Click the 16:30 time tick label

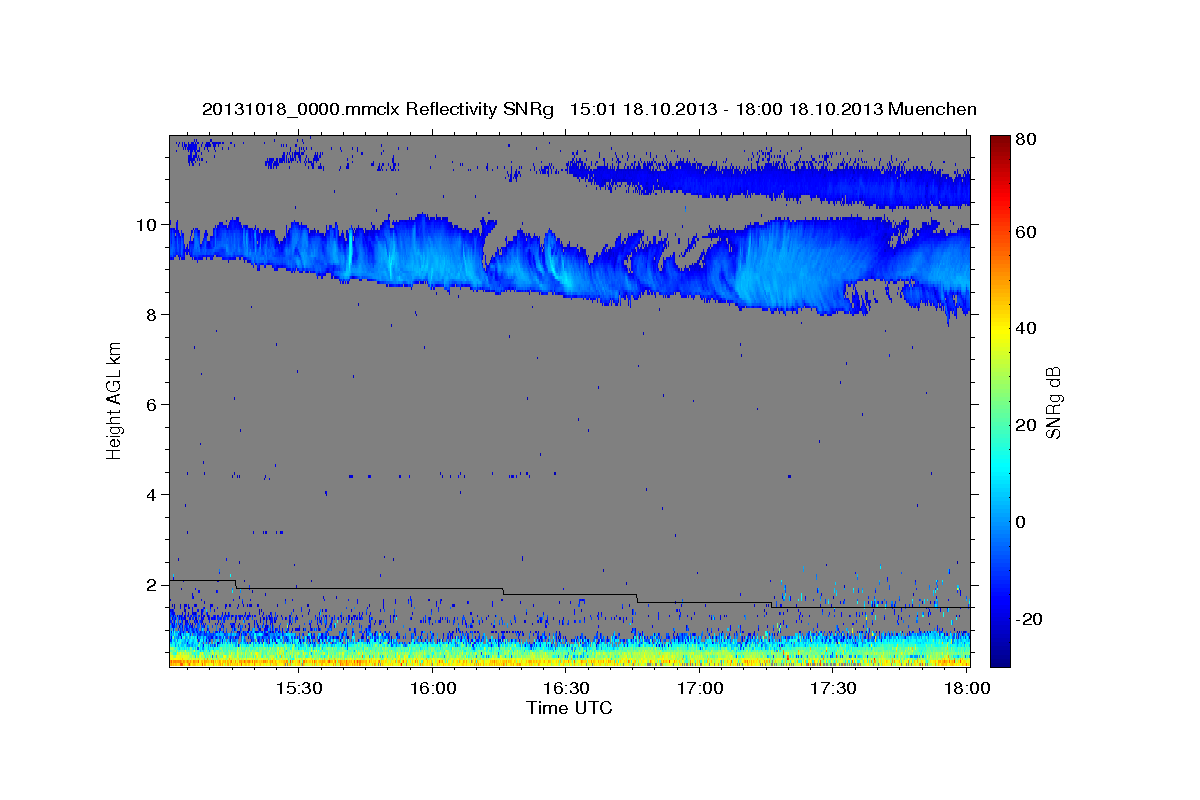566,689
